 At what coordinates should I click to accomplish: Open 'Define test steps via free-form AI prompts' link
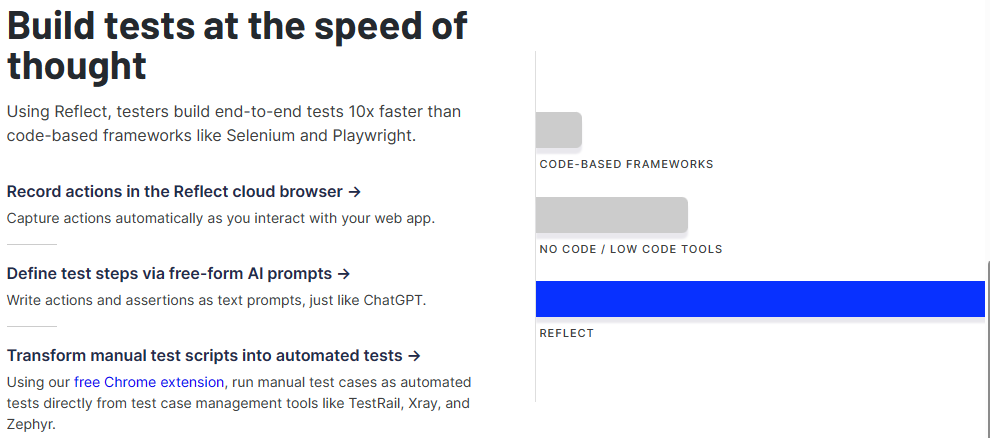[x=179, y=274]
